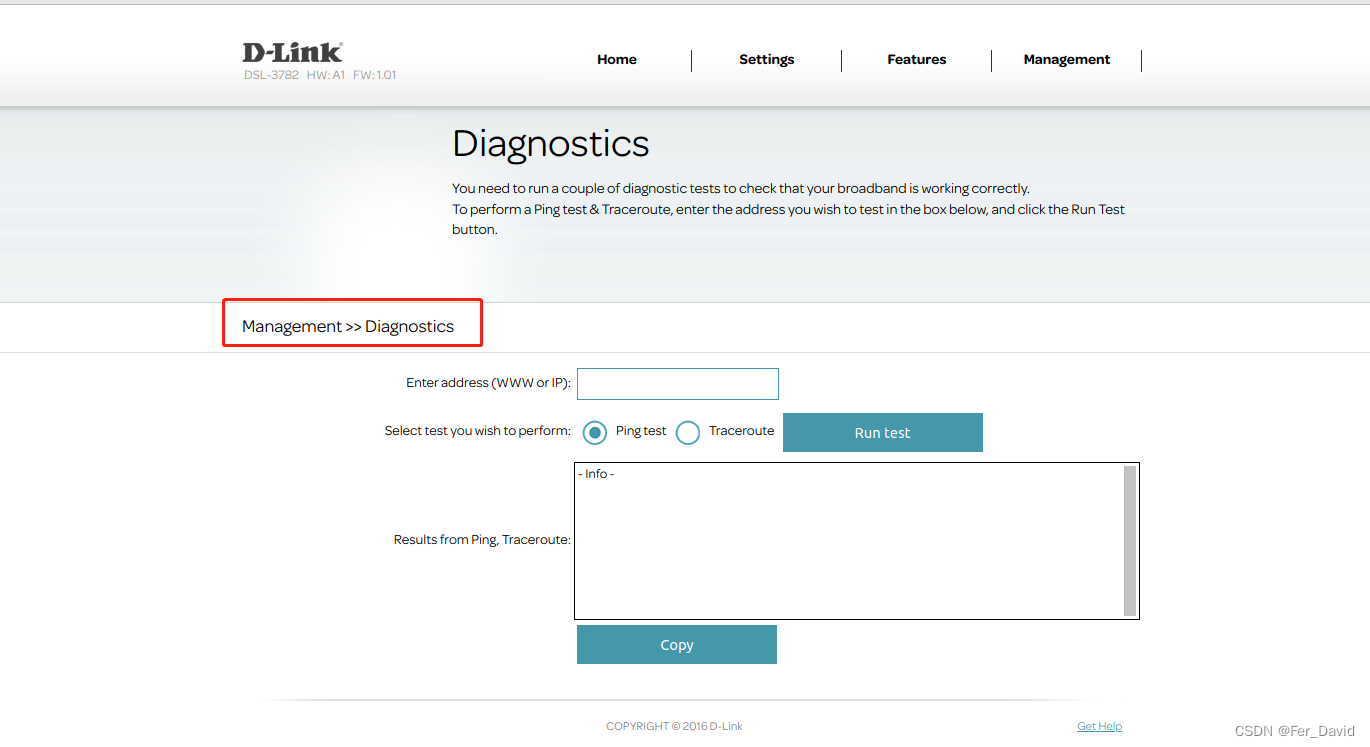Click the DSL-3782 firmware version text
Screen dimensions: 1370x747
pos(320,75)
